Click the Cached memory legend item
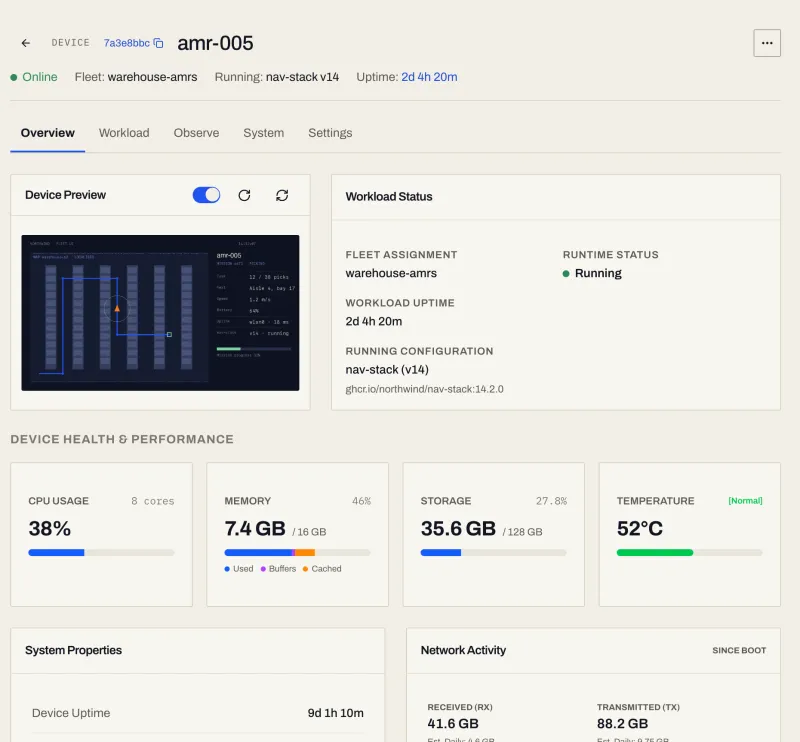Image resolution: width=800 pixels, height=742 pixels. point(322,568)
